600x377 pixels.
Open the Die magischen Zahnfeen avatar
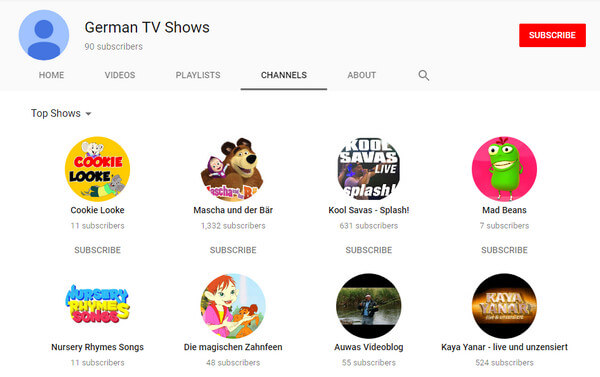pyautogui.click(x=233, y=306)
